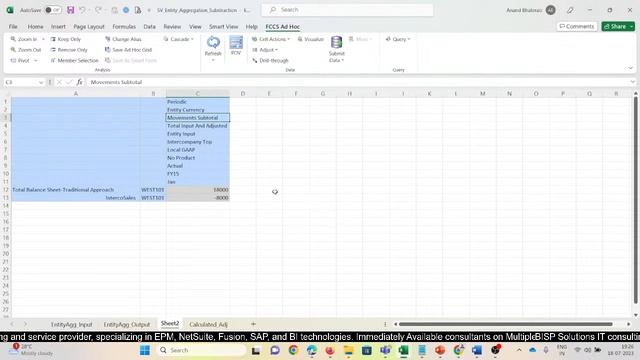Expand the Refresh dropdown arrow
This screenshot has height=360, width=640.
click(213, 60)
